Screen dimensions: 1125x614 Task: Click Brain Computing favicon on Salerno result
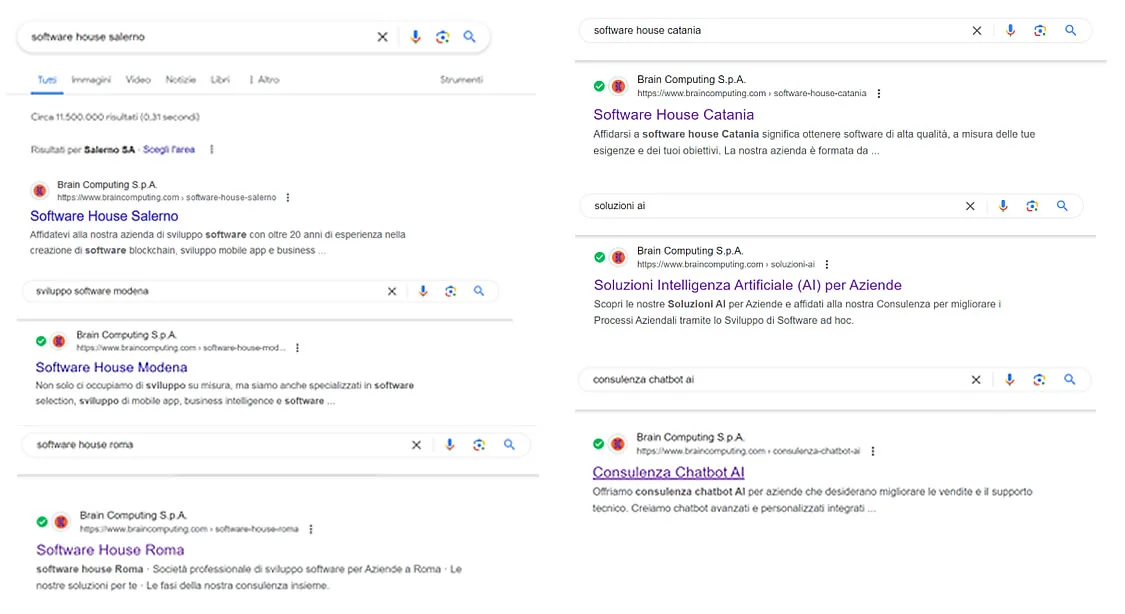pyautogui.click(x=40, y=191)
